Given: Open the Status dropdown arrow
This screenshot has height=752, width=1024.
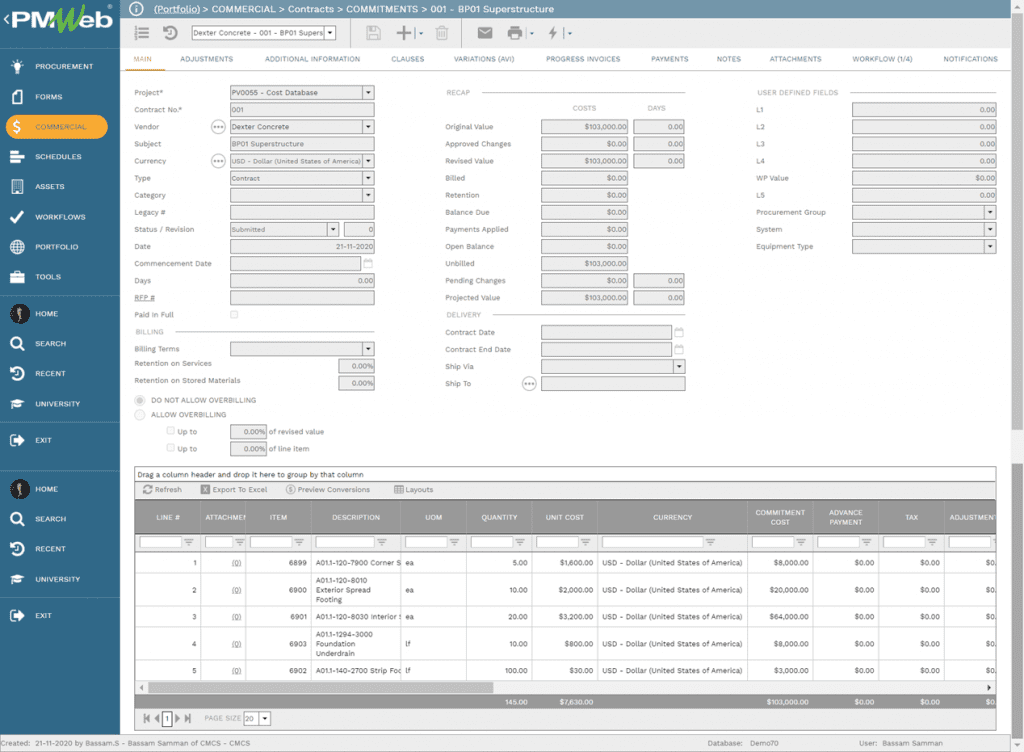Looking at the screenshot, I should pyautogui.click(x=333, y=229).
